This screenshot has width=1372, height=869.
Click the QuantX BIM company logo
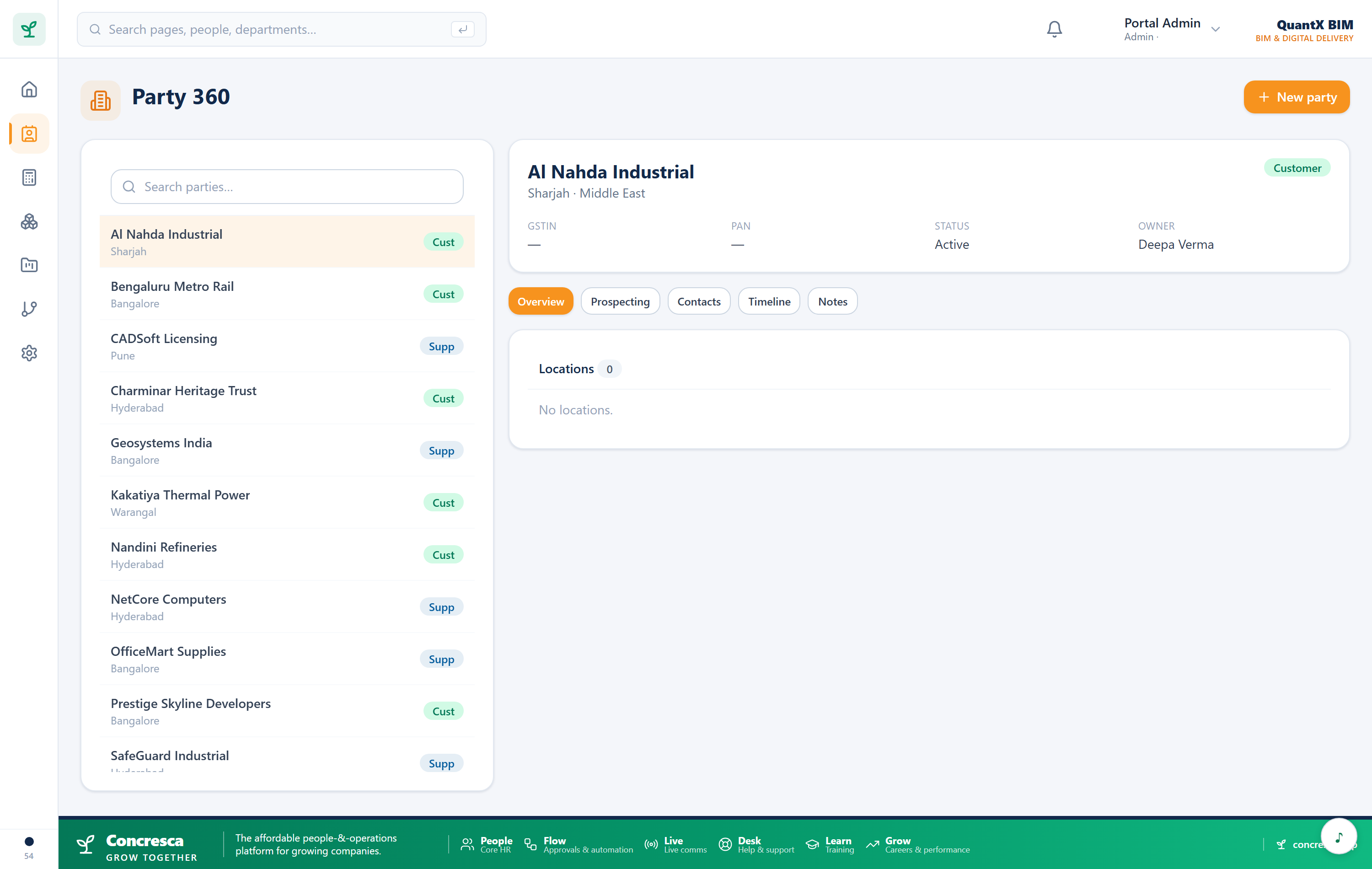[x=1304, y=30]
